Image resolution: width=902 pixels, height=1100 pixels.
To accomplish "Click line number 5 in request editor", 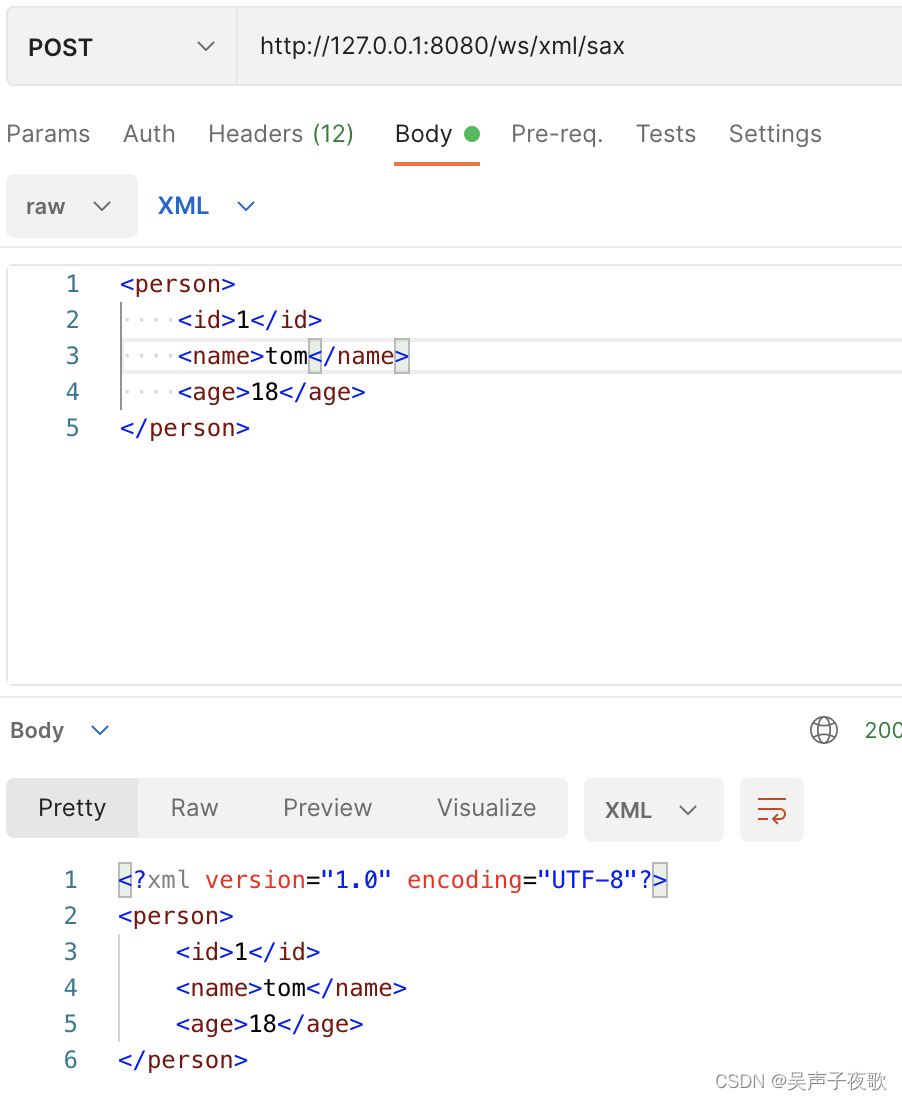I will [x=72, y=428].
